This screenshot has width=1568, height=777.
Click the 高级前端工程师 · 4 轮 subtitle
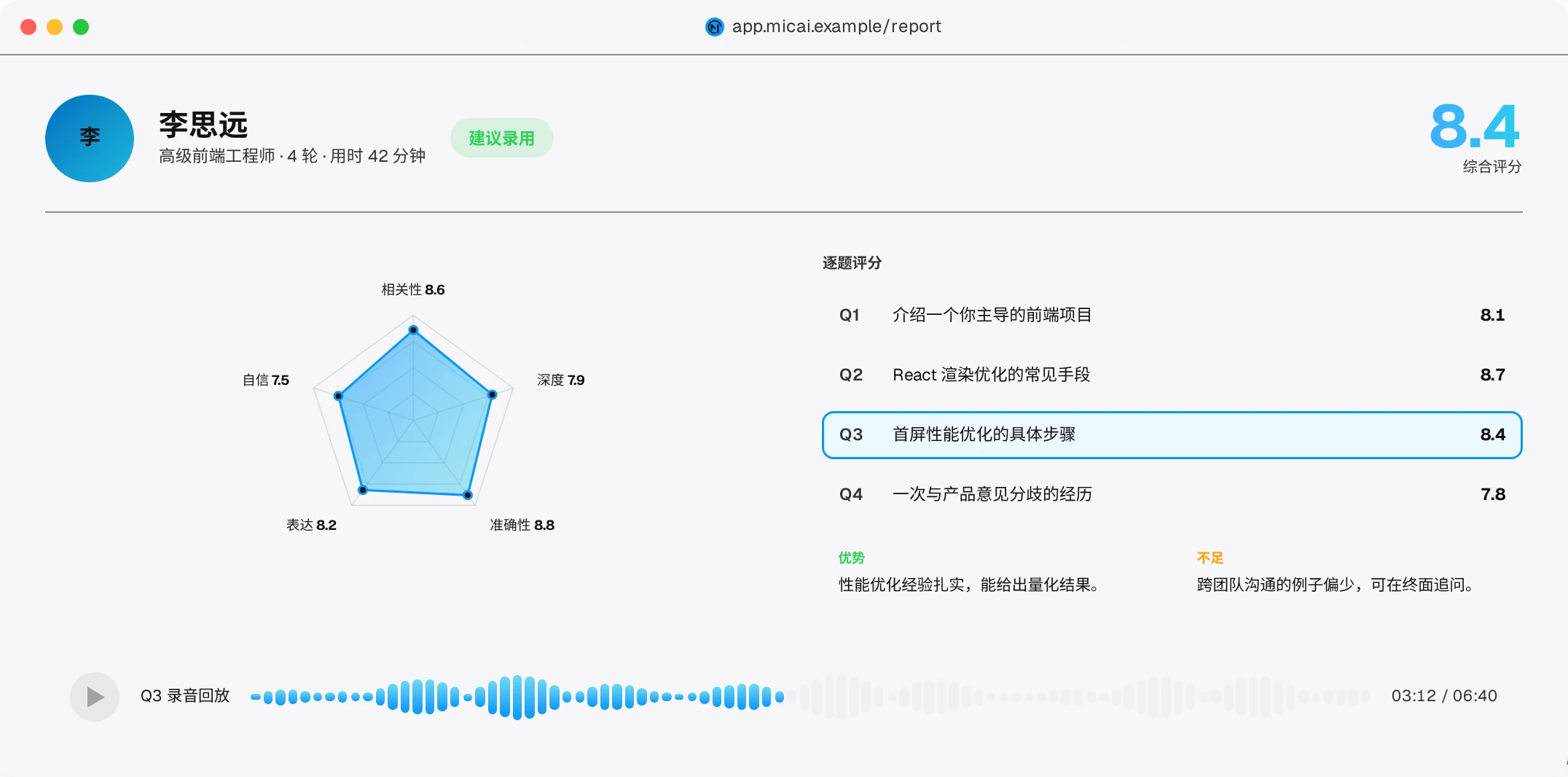tap(292, 156)
